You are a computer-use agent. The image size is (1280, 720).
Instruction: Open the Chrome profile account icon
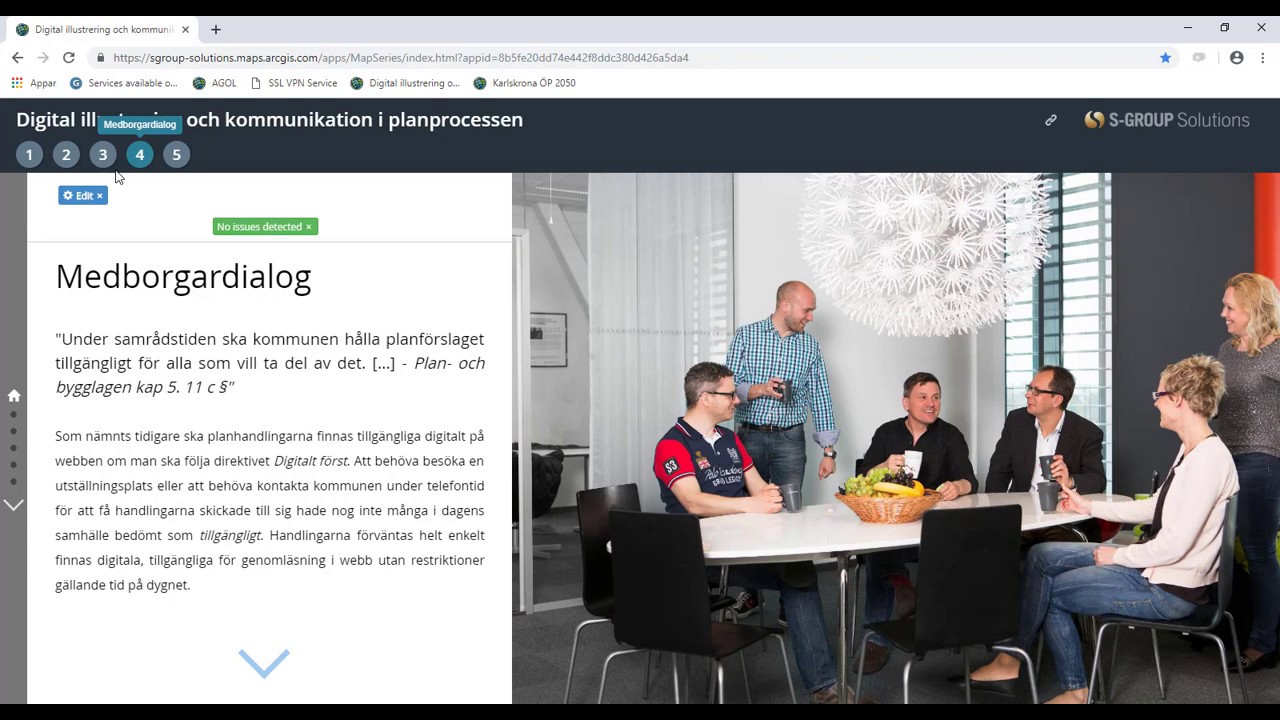click(x=1237, y=58)
